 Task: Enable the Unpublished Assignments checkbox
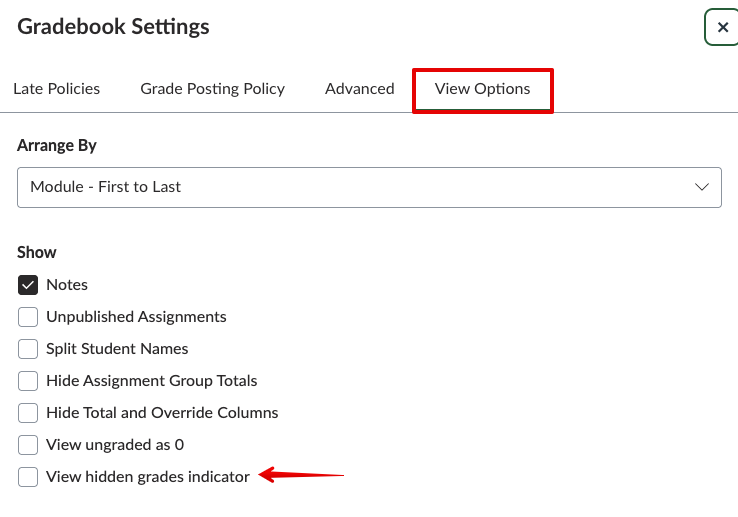coord(28,317)
